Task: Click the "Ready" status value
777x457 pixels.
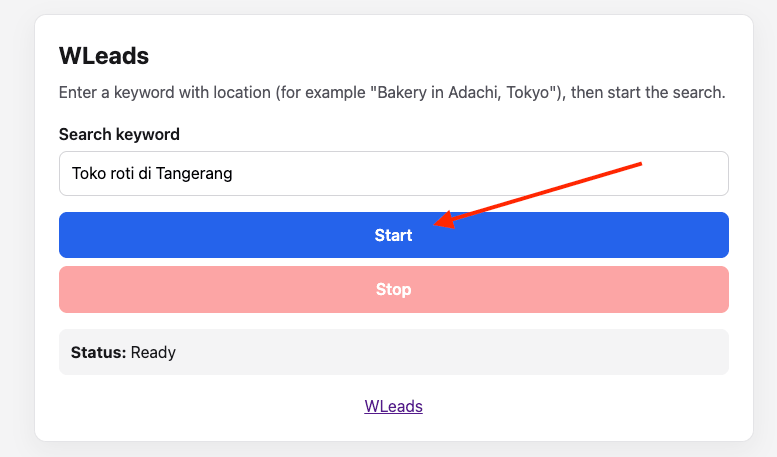Action: point(153,352)
